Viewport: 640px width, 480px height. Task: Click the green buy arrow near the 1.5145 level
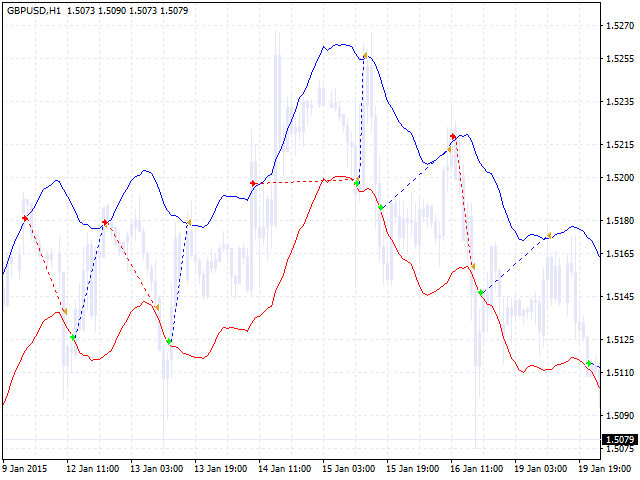481,292
